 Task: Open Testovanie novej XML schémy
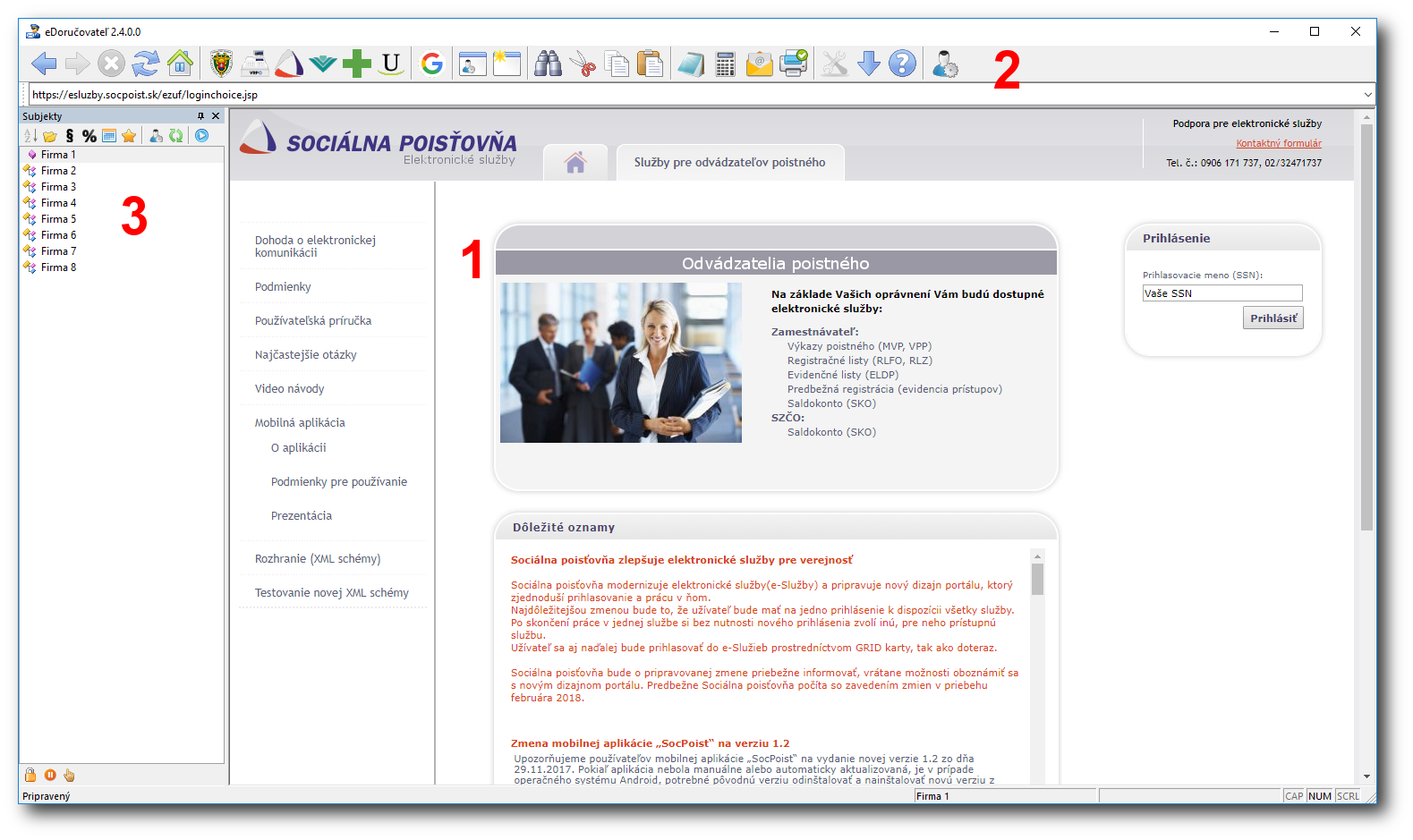coord(332,592)
